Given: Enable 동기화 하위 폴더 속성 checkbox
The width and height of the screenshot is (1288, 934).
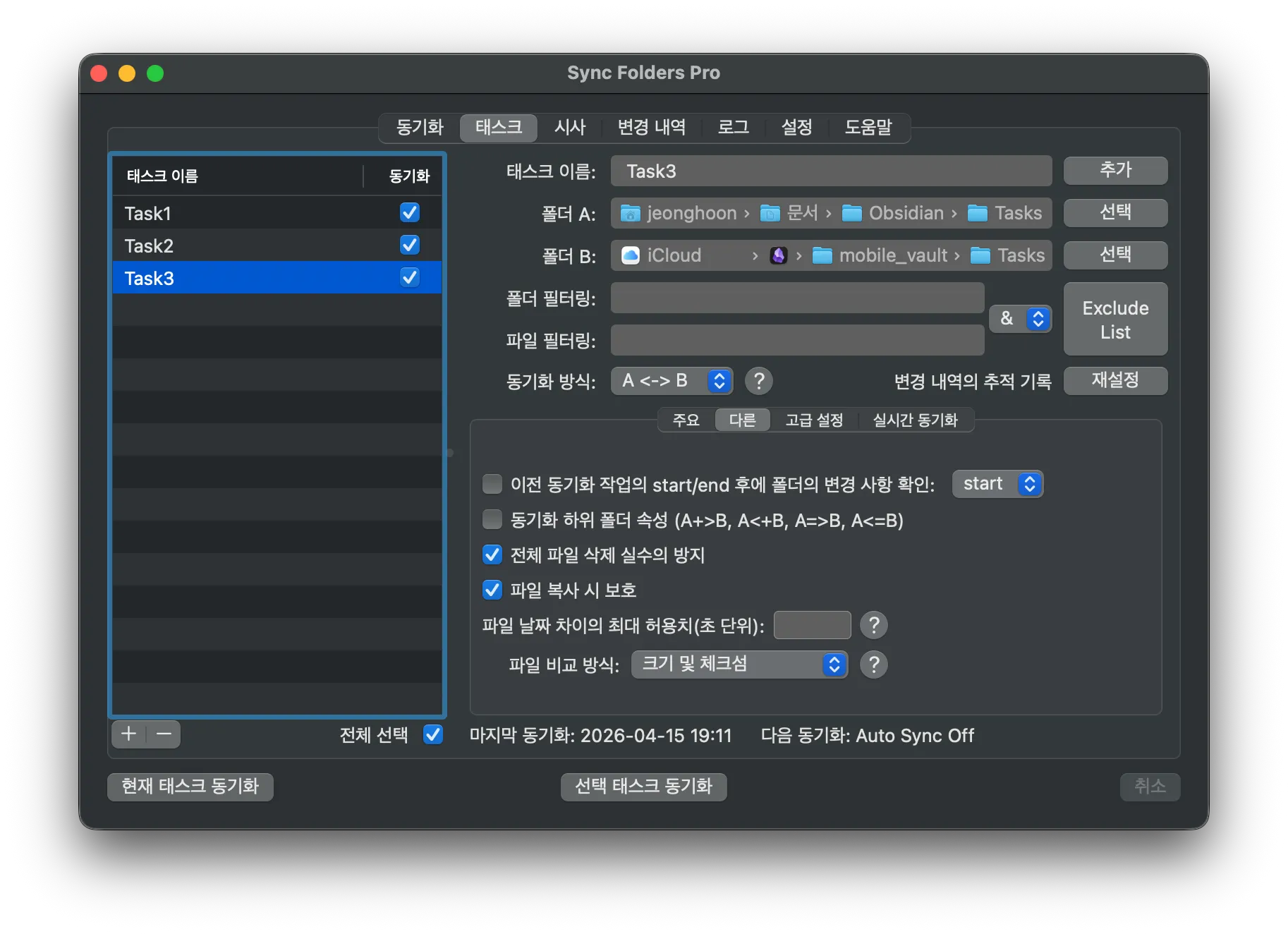Looking at the screenshot, I should click(x=492, y=520).
